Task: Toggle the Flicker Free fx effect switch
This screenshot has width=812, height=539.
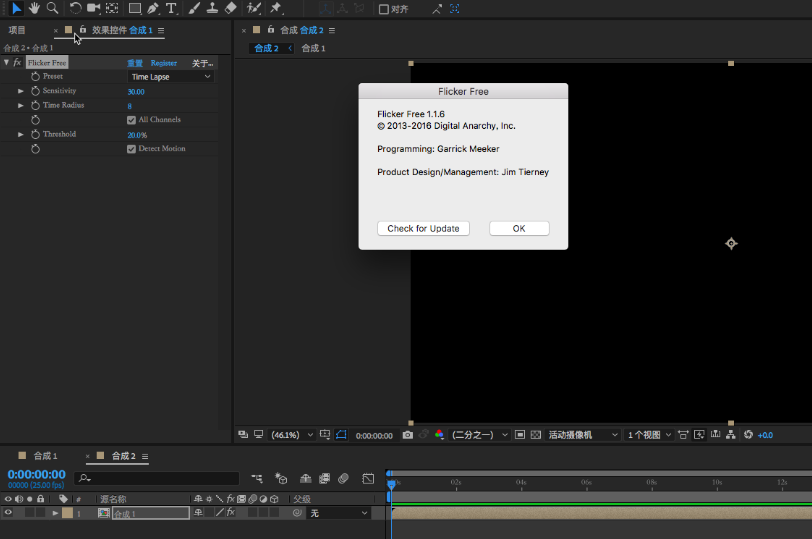Action: pos(17,63)
